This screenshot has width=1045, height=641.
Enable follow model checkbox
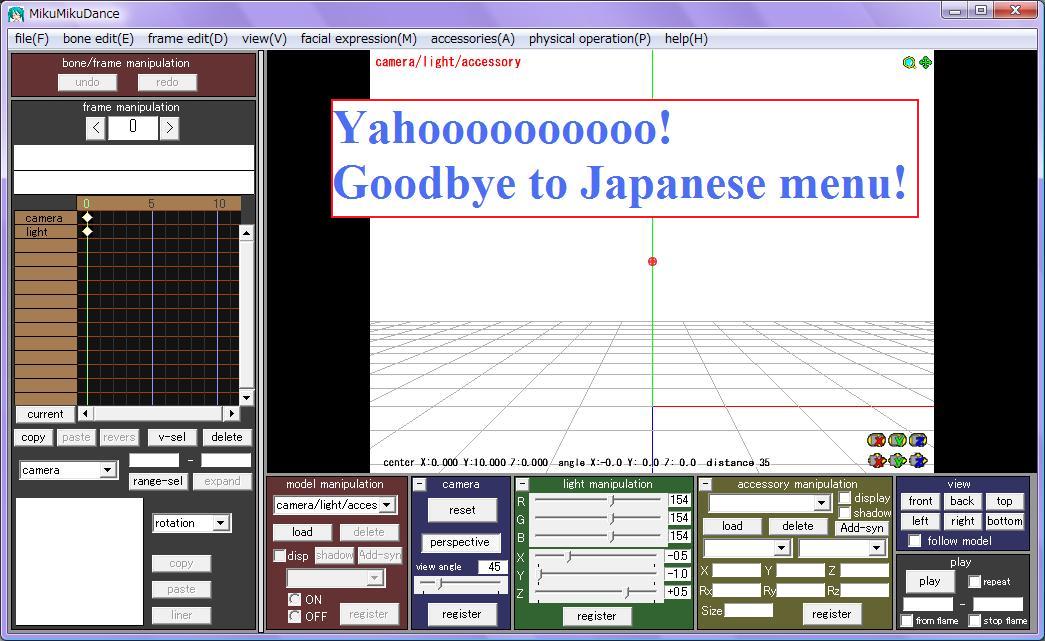[x=915, y=540]
